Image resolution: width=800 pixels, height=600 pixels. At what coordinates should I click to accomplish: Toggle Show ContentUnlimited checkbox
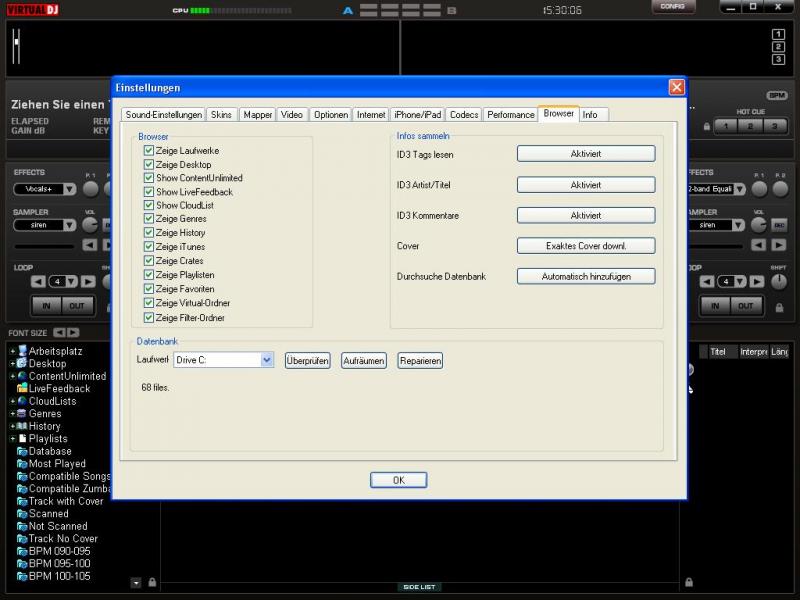tap(148, 178)
